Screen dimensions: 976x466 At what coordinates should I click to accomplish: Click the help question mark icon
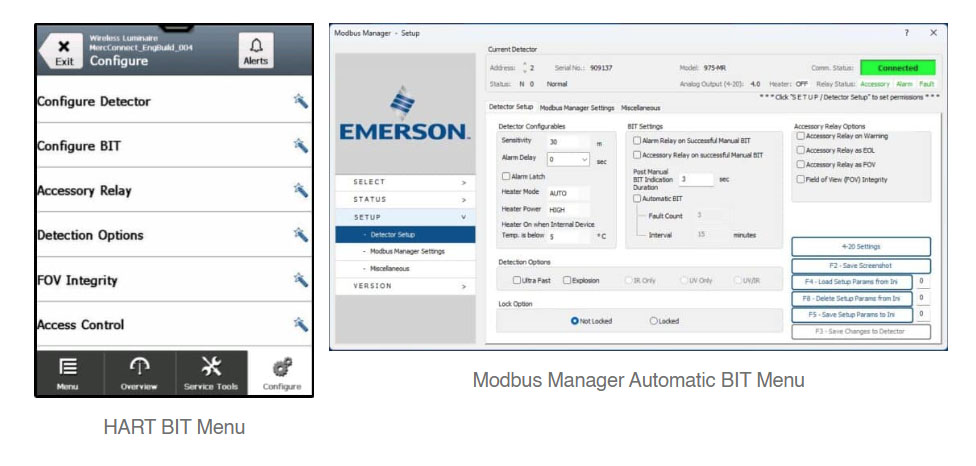pos(906,33)
